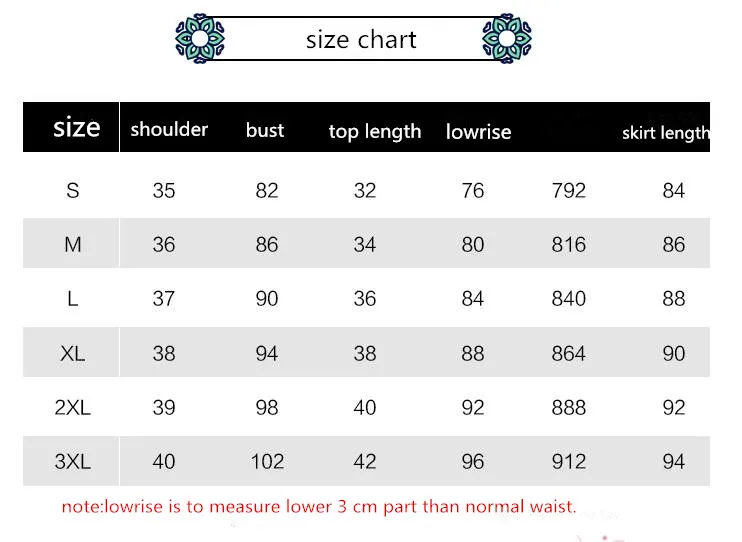Click the L size row label
The image size is (742, 542).
tap(72, 299)
